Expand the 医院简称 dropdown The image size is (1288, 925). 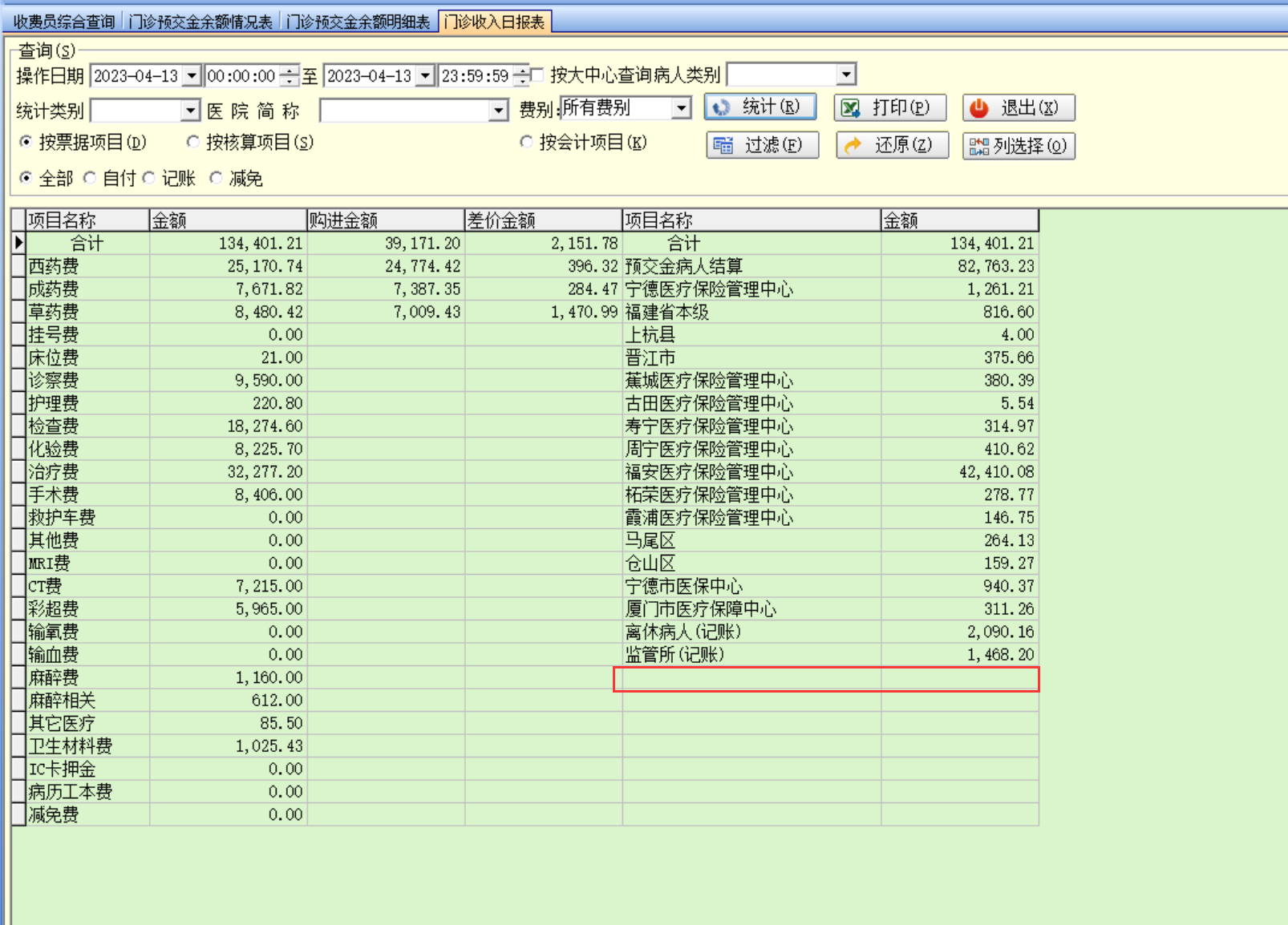point(499,111)
